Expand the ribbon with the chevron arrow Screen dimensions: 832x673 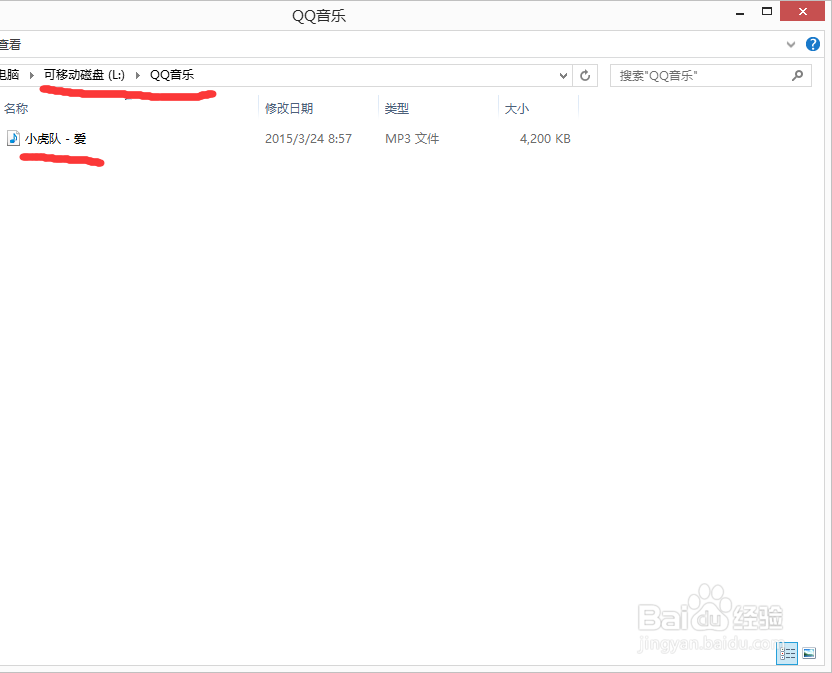click(791, 45)
